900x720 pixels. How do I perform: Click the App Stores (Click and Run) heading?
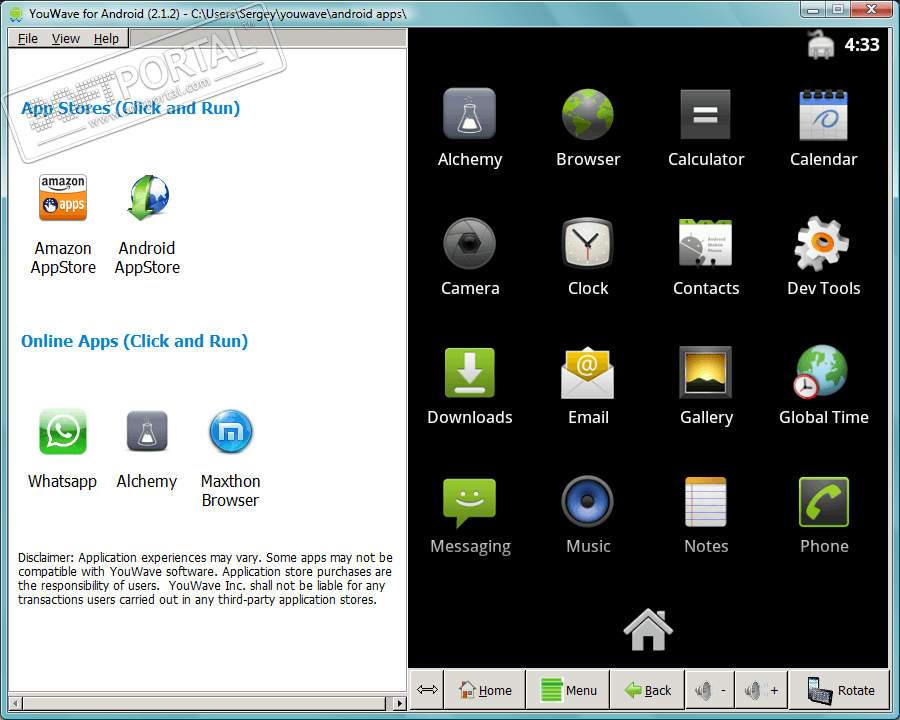tap(130, 108)
